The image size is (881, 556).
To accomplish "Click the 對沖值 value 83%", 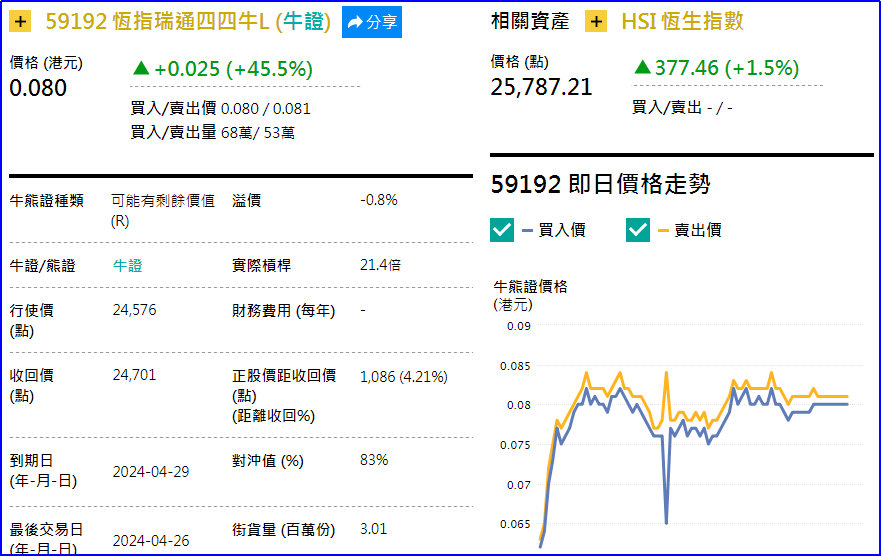I will [374, 460].
